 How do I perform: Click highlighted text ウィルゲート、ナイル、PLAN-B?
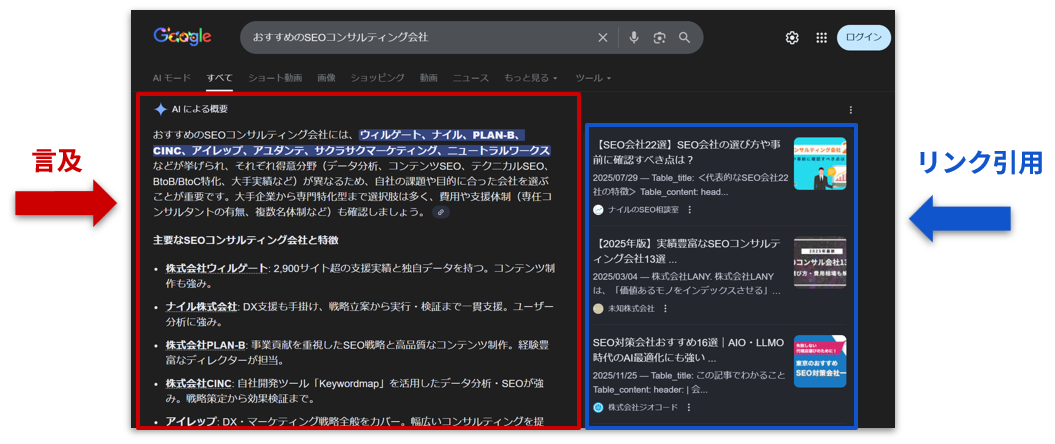click(x=442, y=134)
